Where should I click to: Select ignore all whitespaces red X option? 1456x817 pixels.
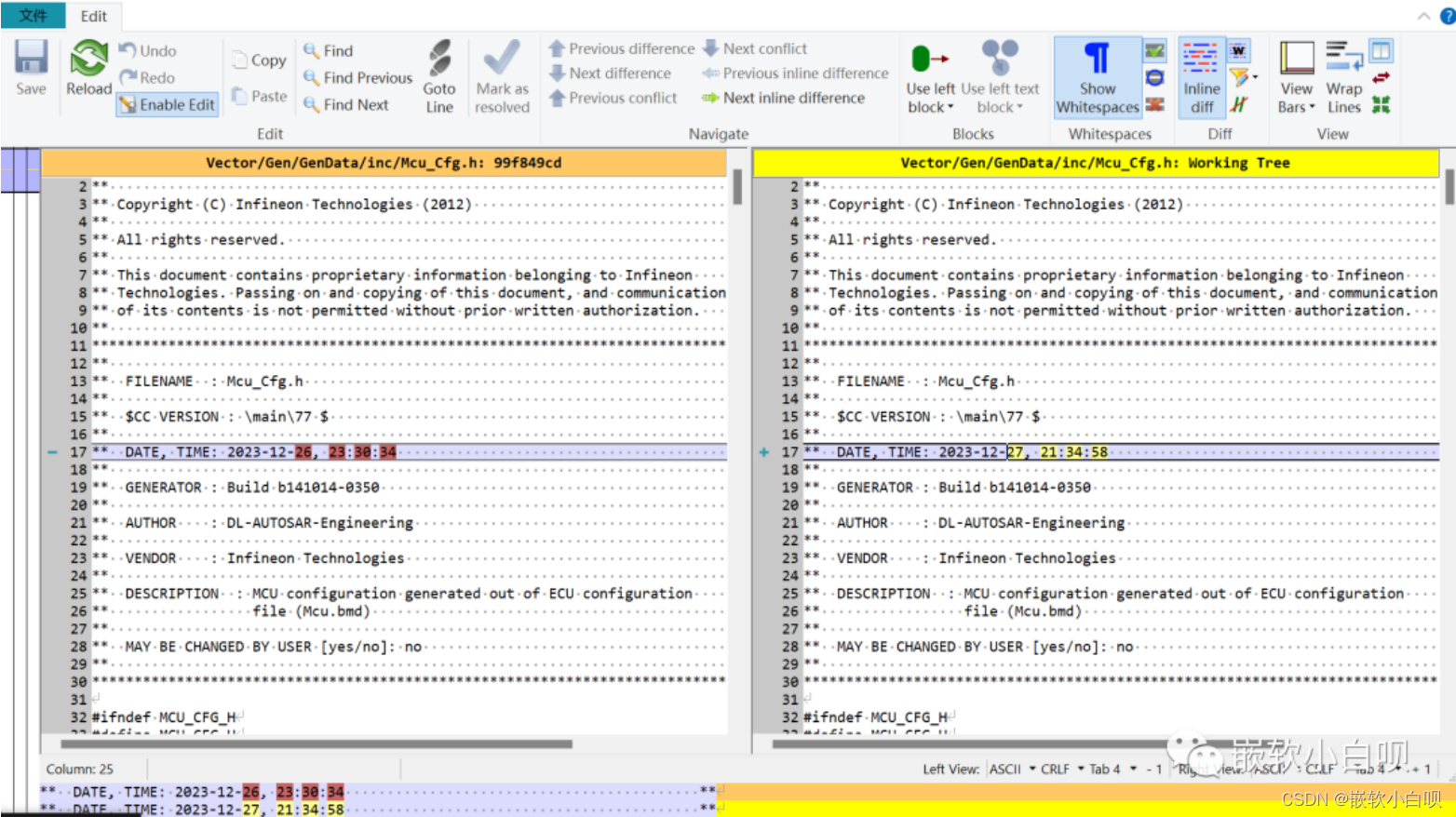pos(1155,104)
